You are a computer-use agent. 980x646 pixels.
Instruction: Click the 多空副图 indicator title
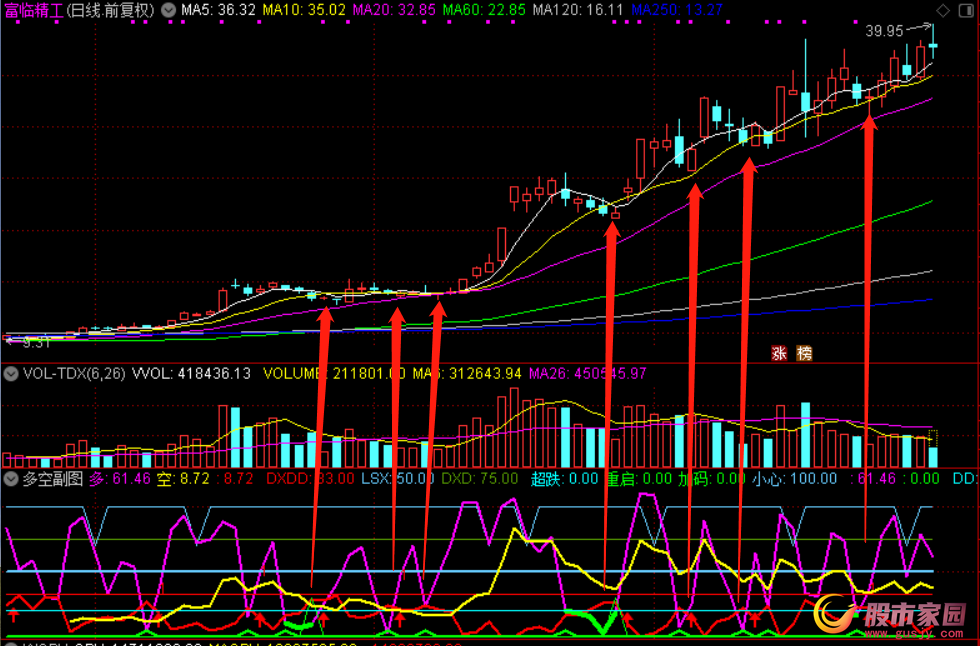click(53, 479)
